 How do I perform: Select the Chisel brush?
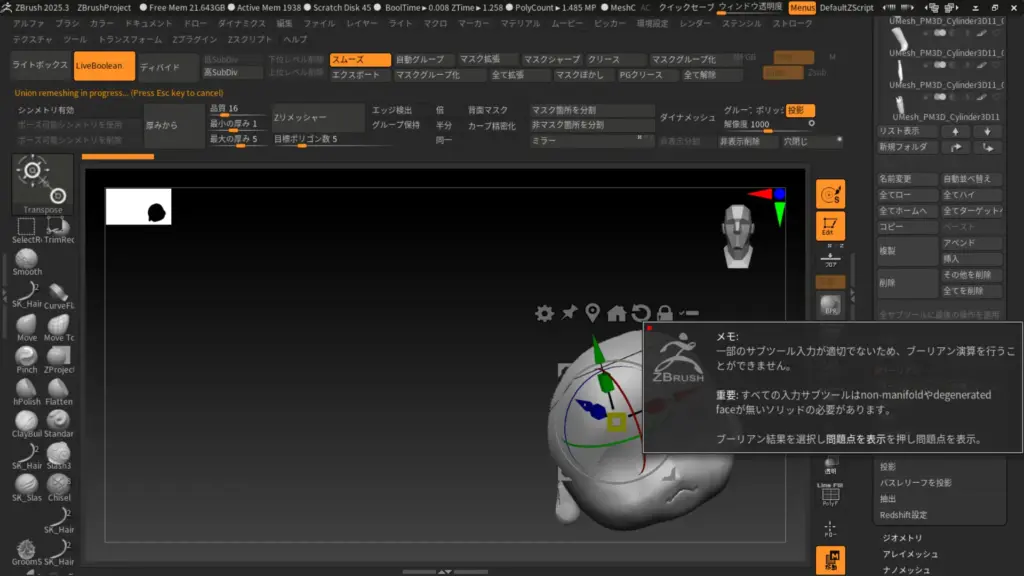58,488
